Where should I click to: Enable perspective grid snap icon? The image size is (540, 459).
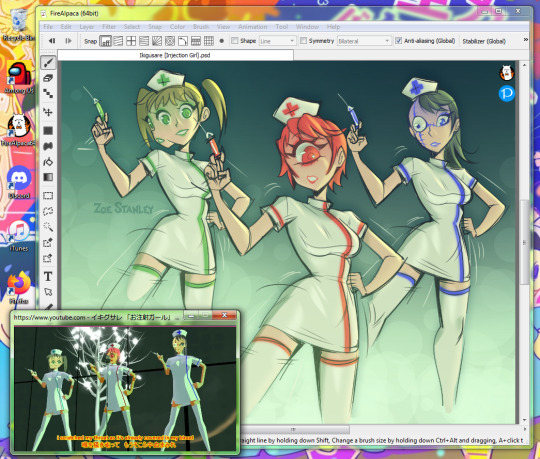click(x=196, y=41)
